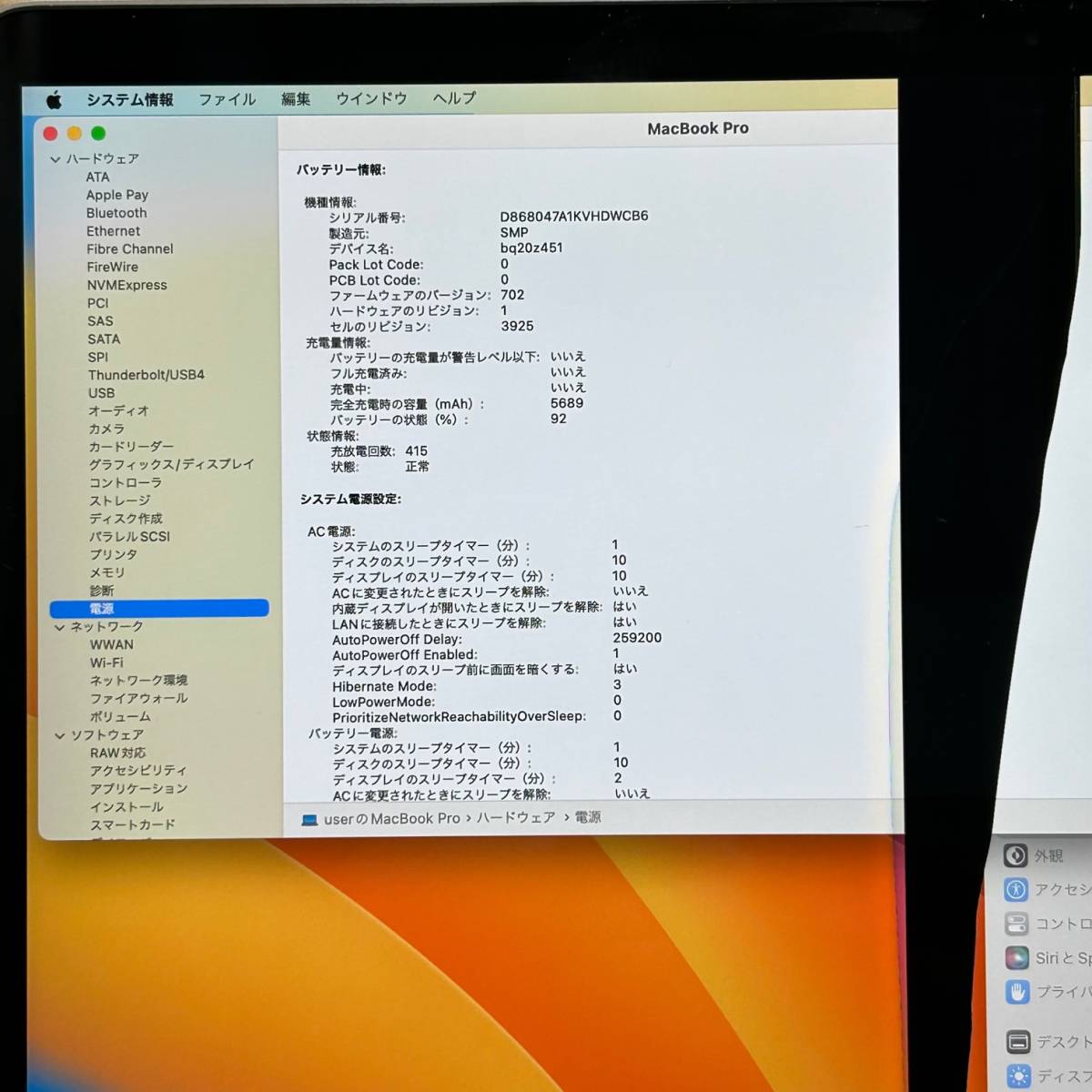Select メモリ in the sidebar
The image size is (1092, 1092).
[x=107, y=572]
